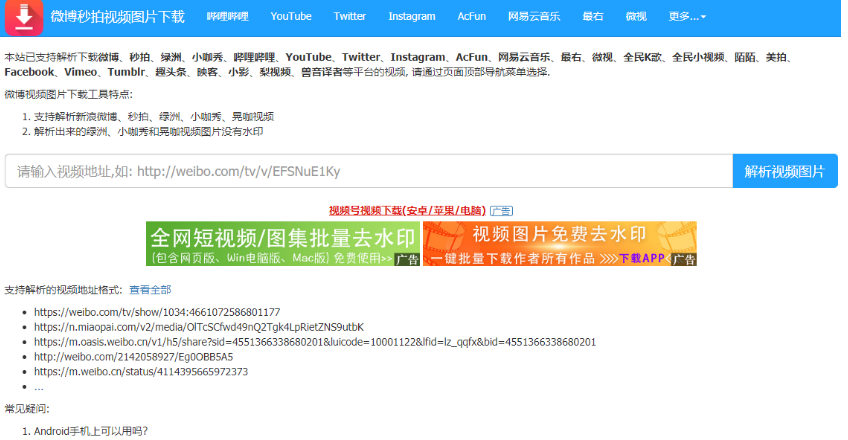848x440 pixels.
Task: Click the ... more formats link
Action: [38, 387]
